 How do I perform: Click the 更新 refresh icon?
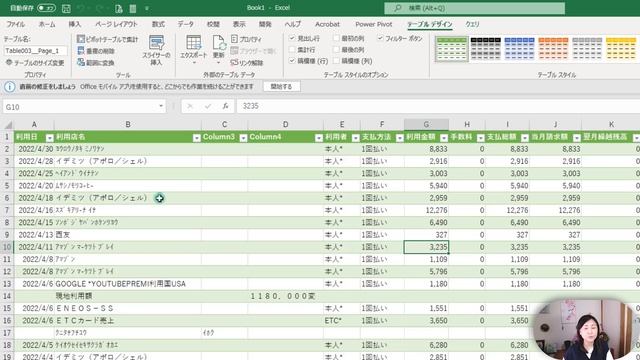tap(219, 50)
